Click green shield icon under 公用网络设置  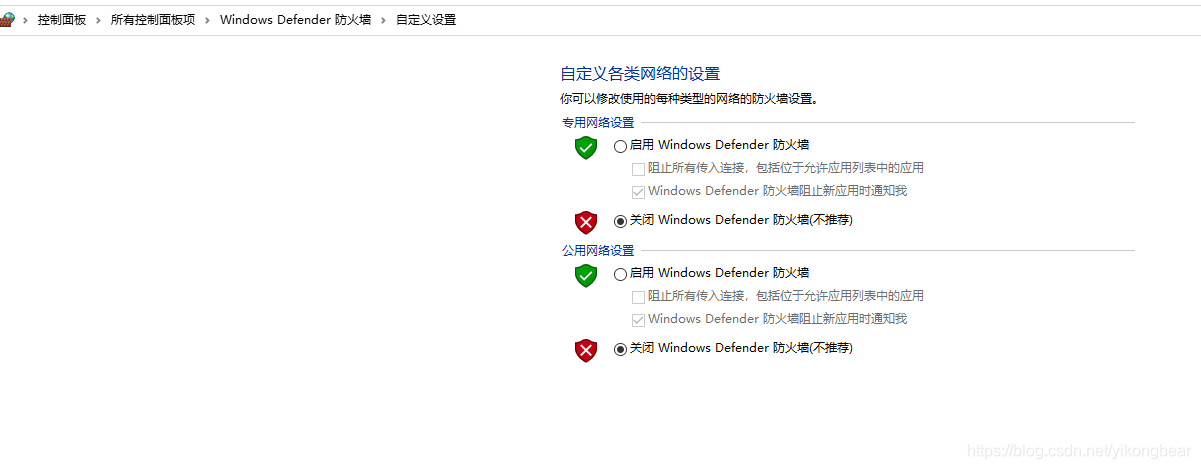(586, 276)
